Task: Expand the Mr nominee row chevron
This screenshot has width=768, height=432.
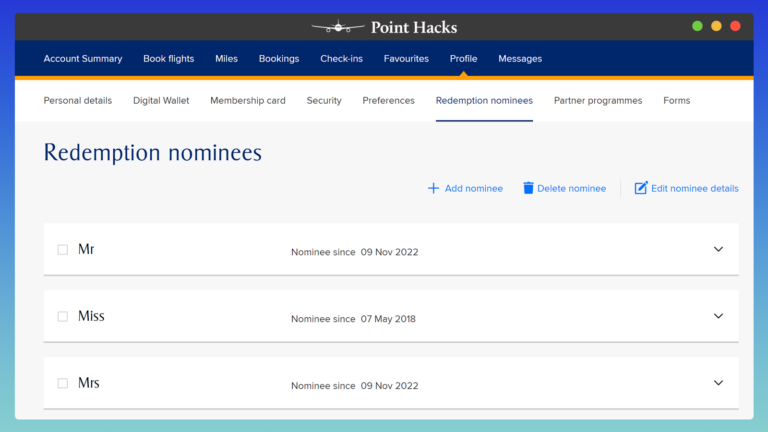Action: tap(718, 249)
